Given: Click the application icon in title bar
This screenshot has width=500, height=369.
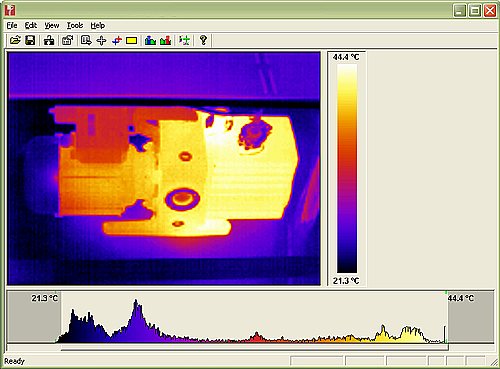Looking at the screenshot, I should pyautogui.click(x=10, y=10).
